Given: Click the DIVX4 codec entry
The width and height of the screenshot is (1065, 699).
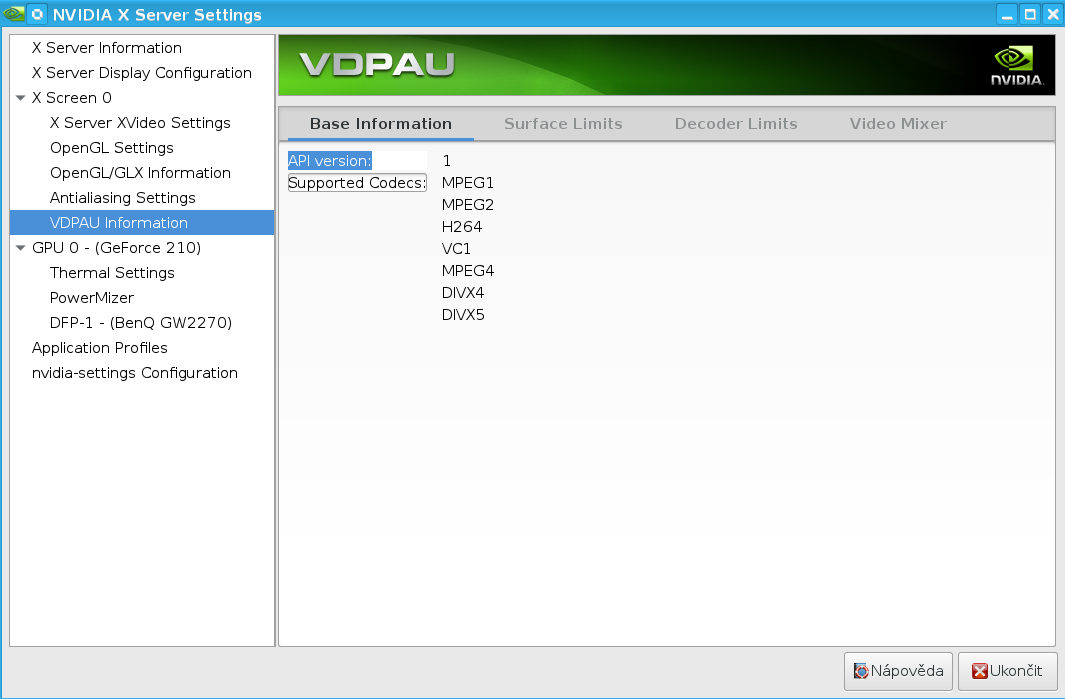Looking at the screenshot, I should [x=463, y=293].
